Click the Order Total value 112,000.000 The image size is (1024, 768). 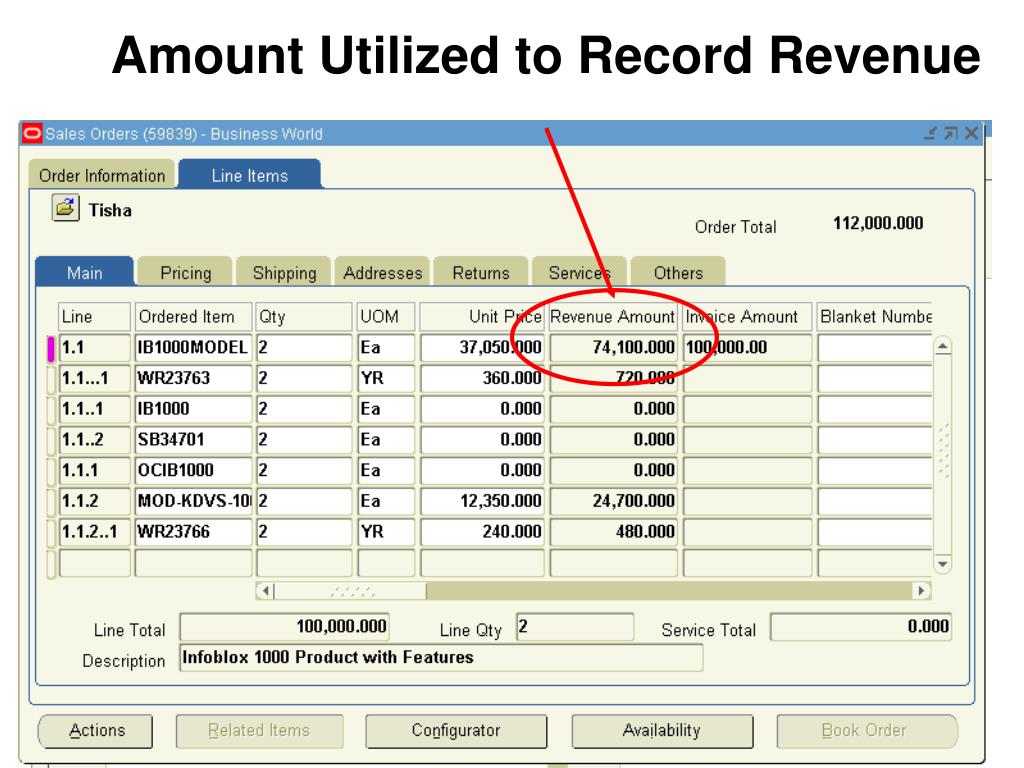pos(878,223)
